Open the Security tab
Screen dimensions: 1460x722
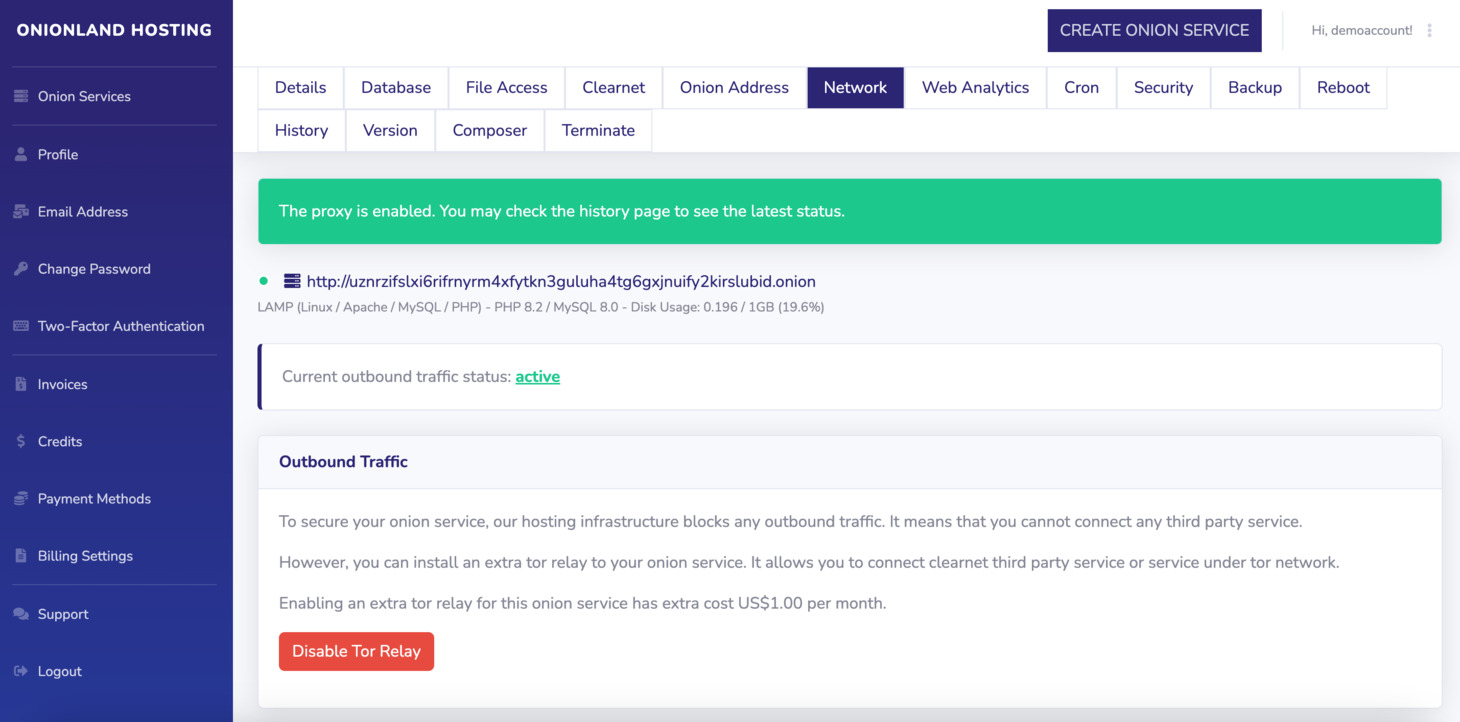(1164, 87)
